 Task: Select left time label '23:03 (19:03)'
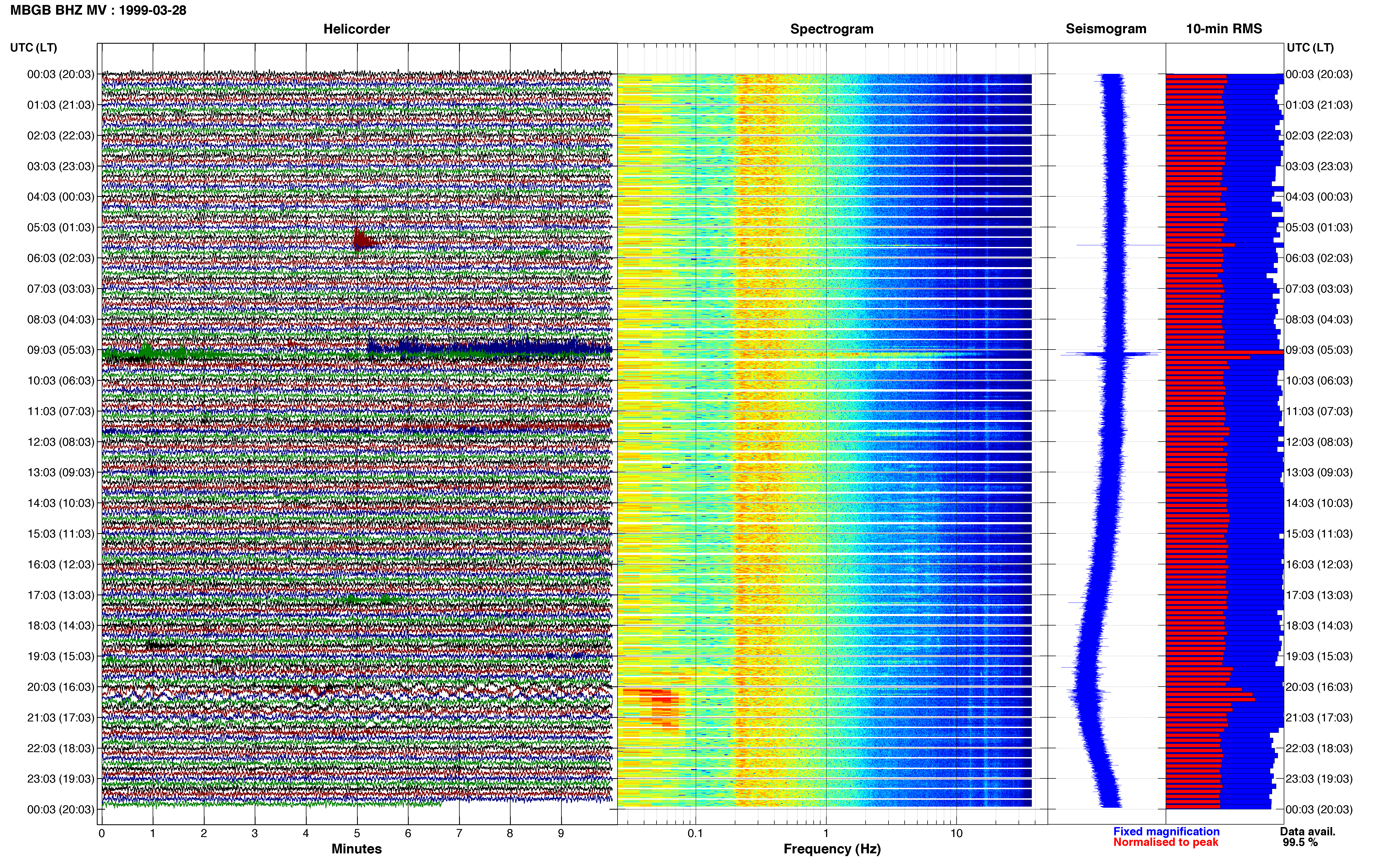(60, 778)
